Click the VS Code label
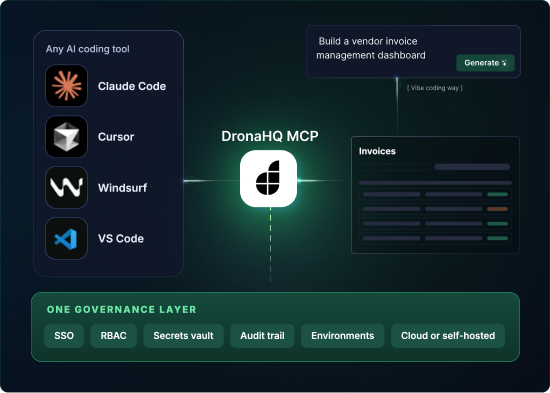Viewport: 550px width, 393px height. [121, 239]
